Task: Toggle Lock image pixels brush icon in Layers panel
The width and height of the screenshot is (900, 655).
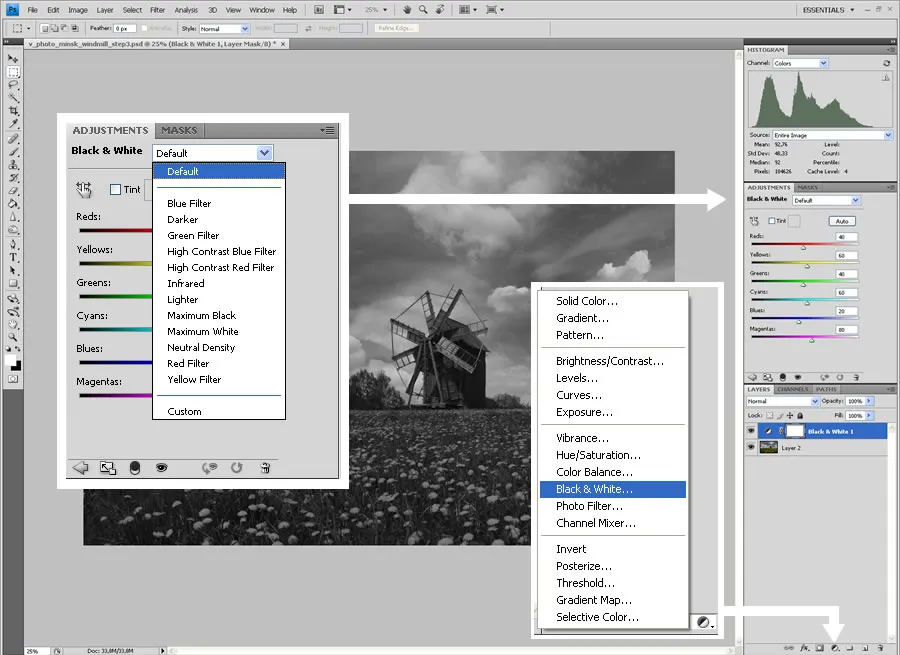Action: click(x=780, y=415)
